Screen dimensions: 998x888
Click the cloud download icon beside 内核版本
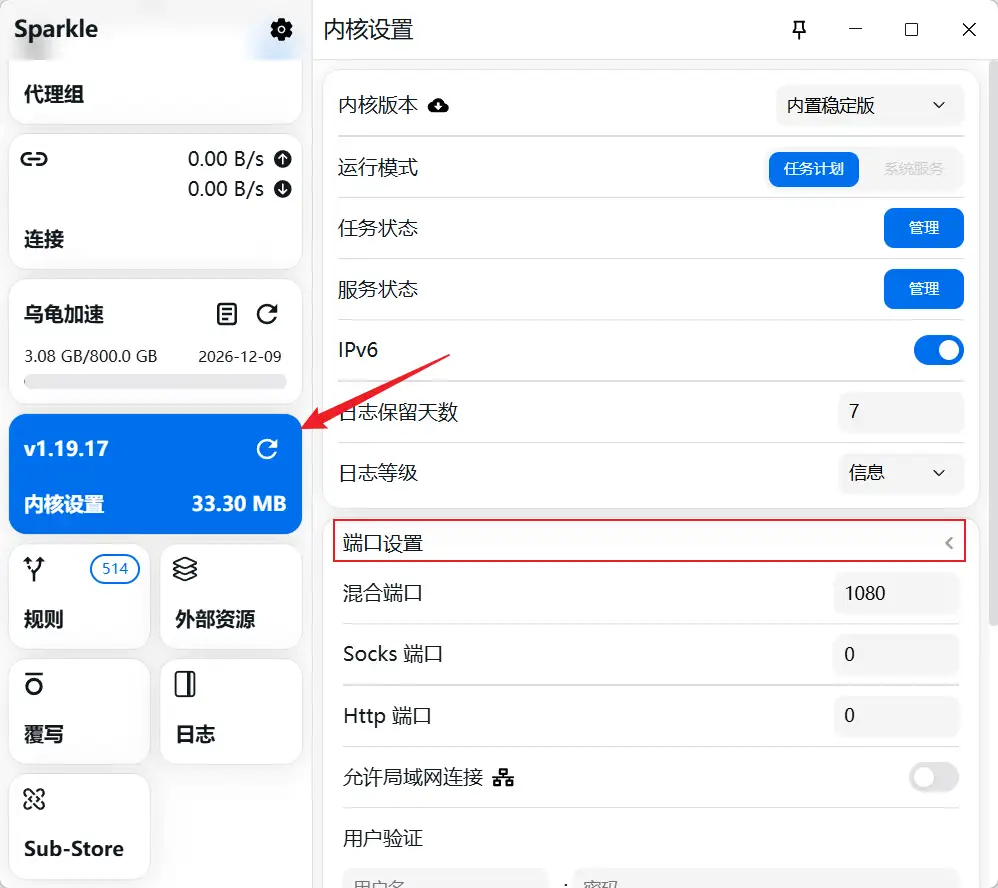(x=438, y=106)
